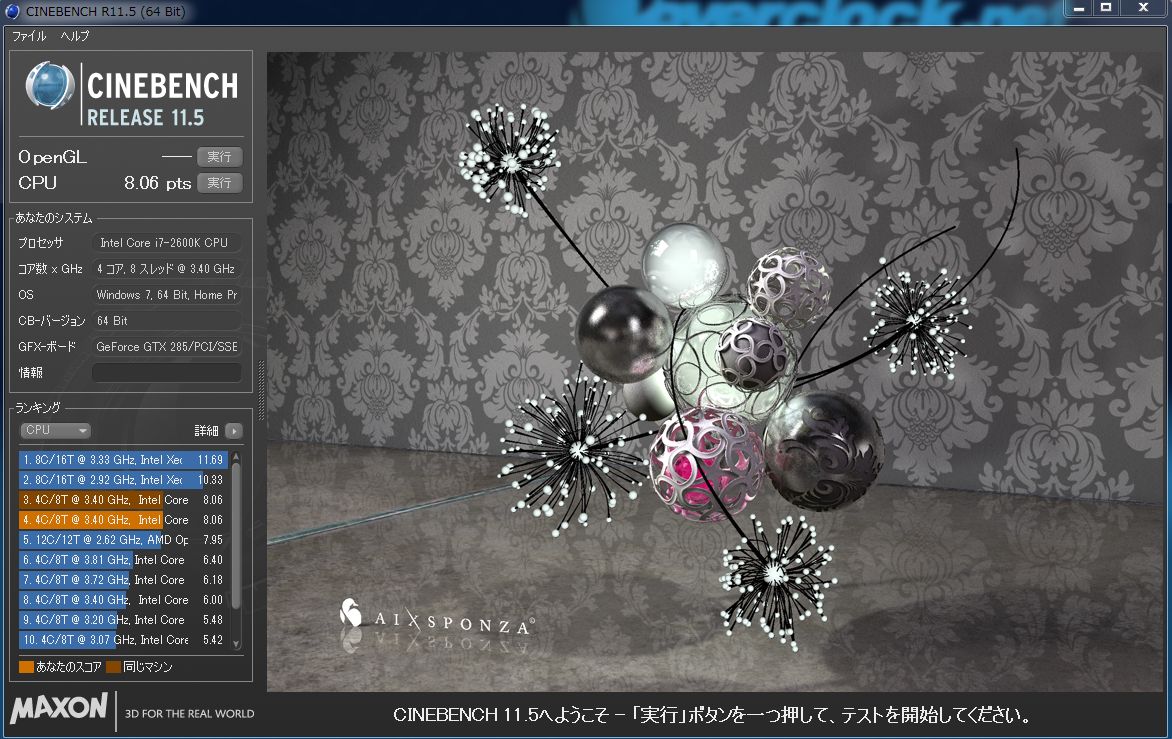
Task: Click the MAXON logo
Action: (60, 707)
